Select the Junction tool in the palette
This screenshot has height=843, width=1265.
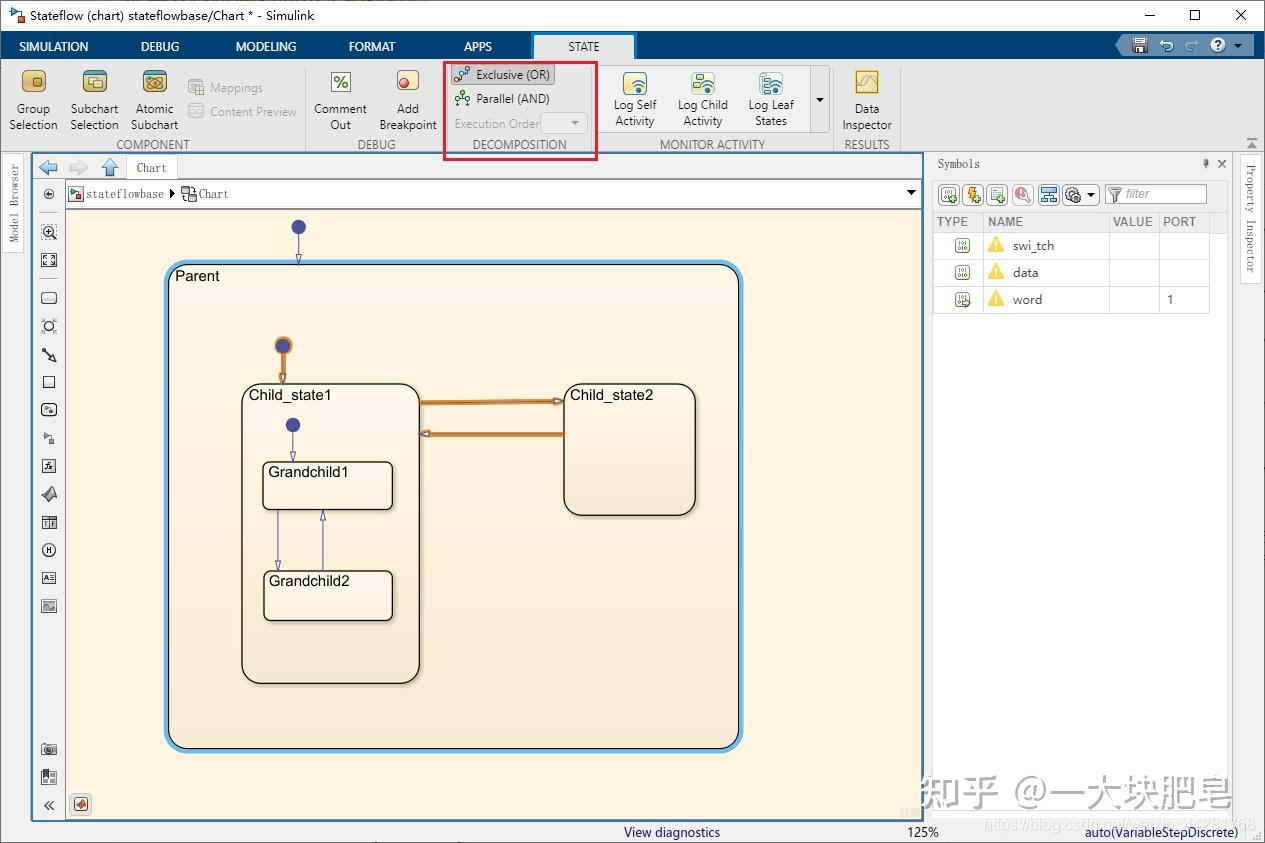click(49, 326)
